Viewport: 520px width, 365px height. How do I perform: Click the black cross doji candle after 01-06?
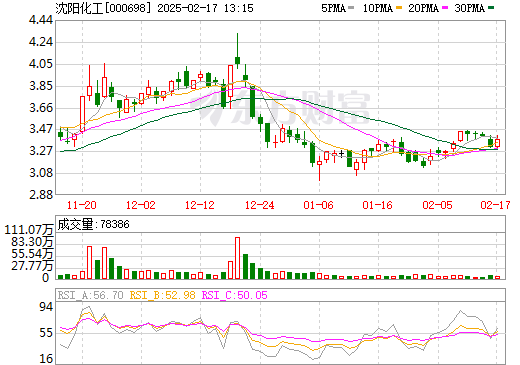(341, 154)
